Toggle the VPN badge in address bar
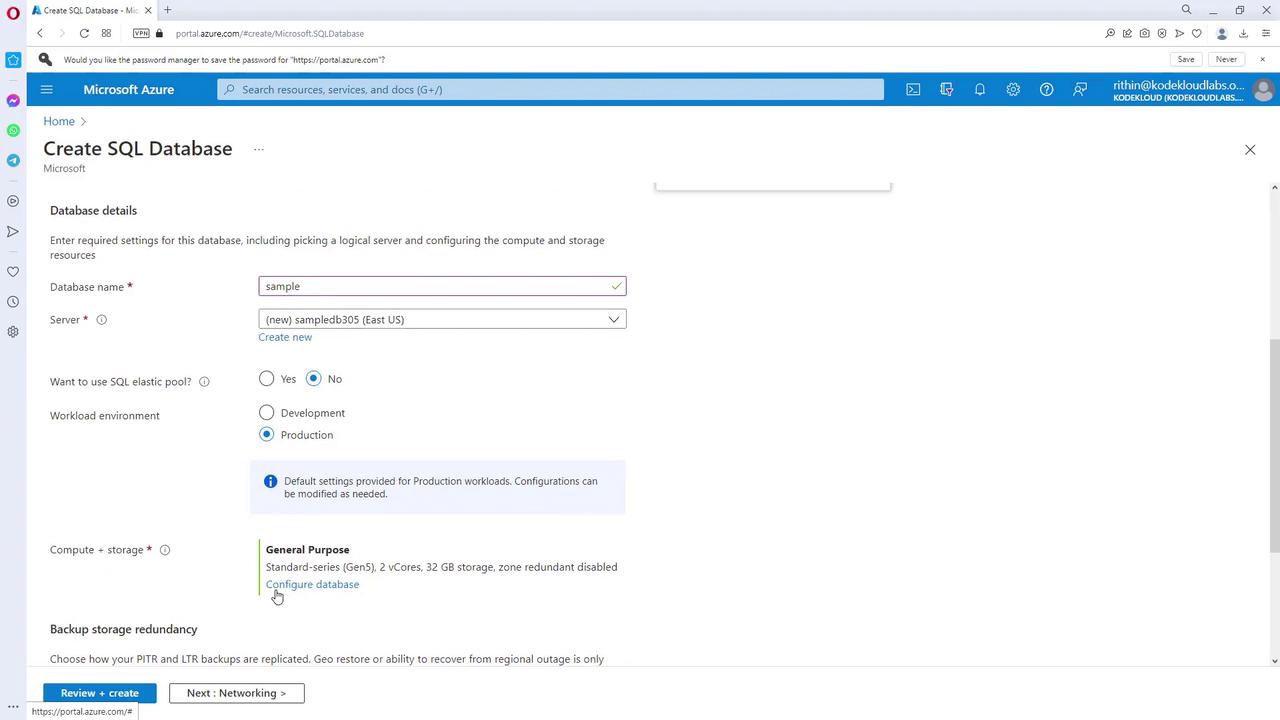 tap(141, 33)
